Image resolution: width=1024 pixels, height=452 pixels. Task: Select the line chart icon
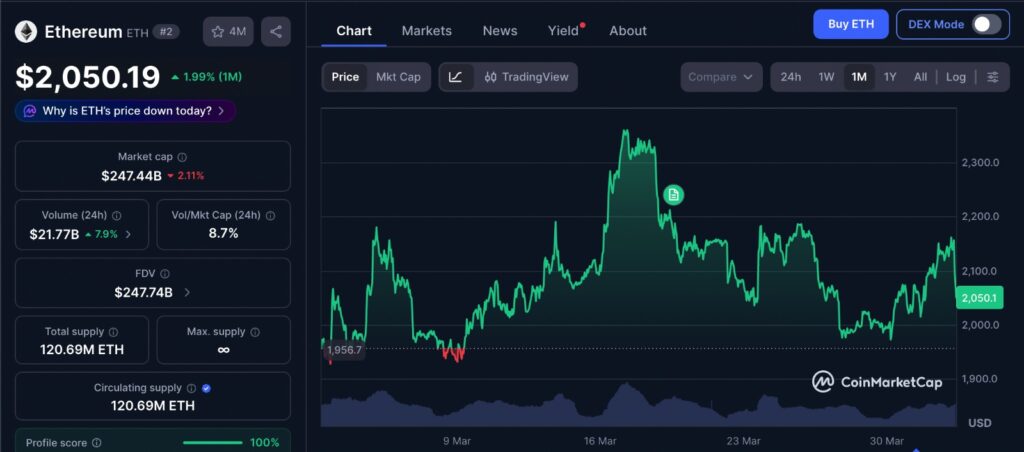pyautogui.click(x=456, y=77)
